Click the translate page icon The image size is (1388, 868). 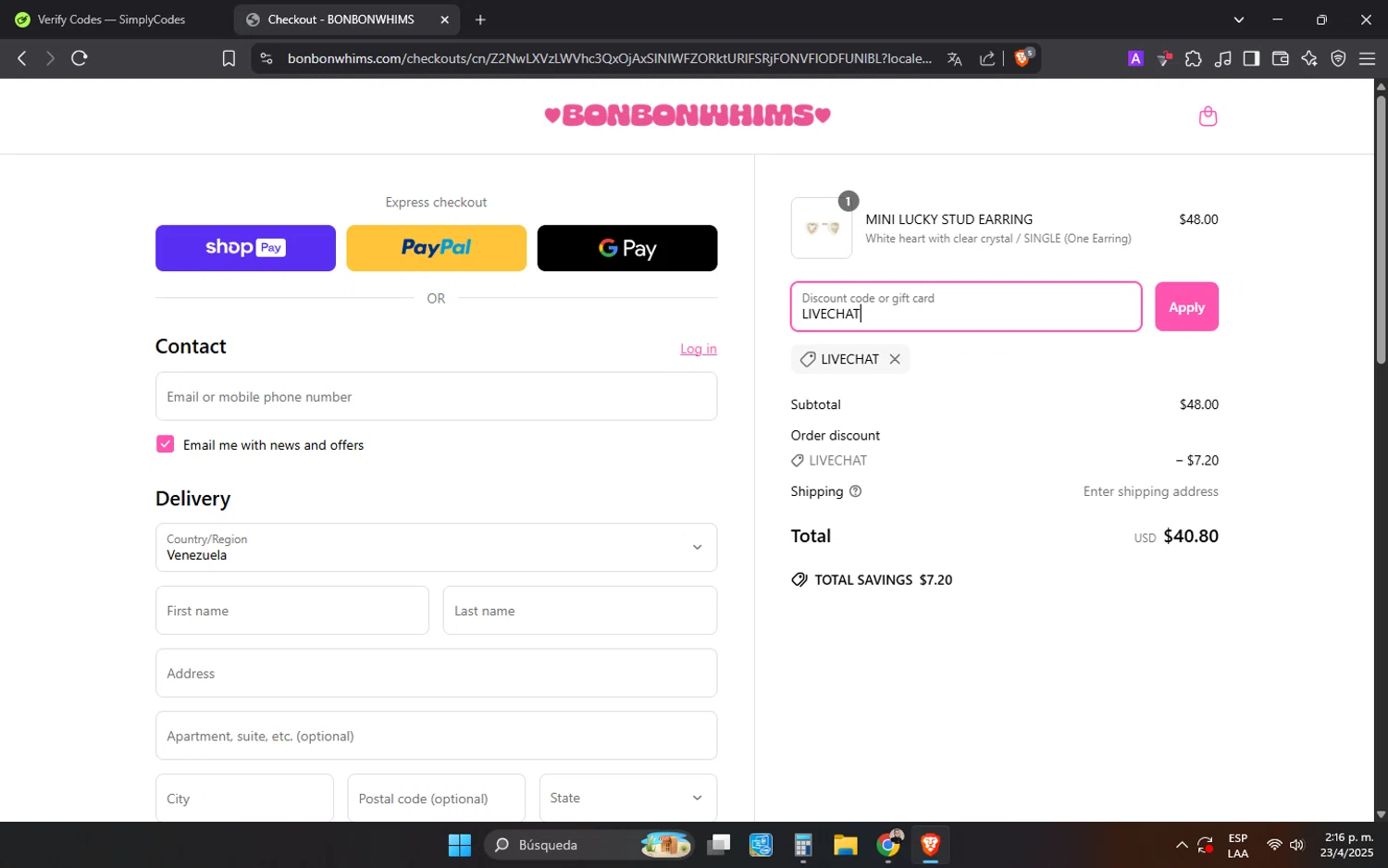coord(955,58)
